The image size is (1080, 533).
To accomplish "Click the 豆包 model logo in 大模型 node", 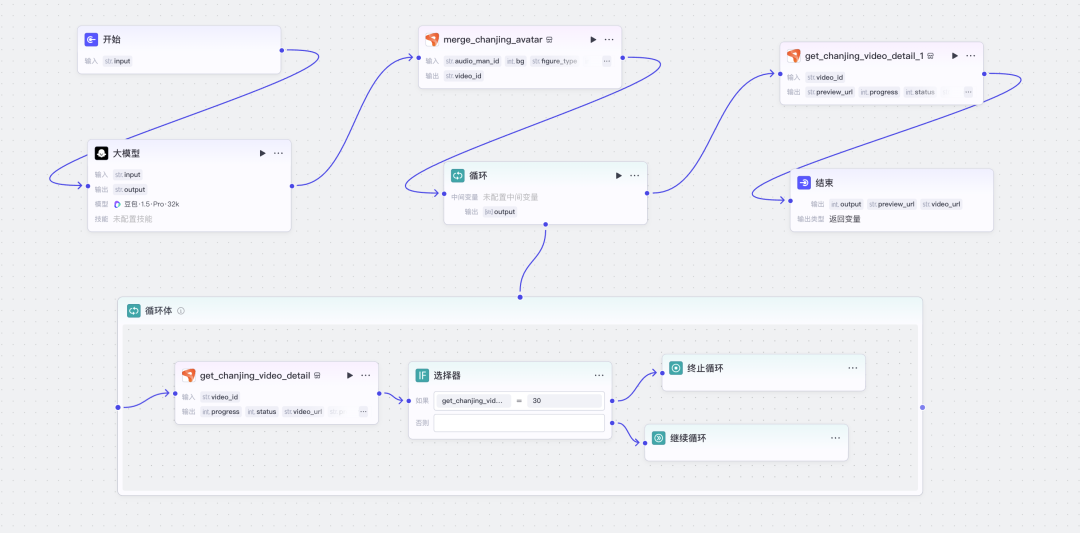I will [118, 204].
